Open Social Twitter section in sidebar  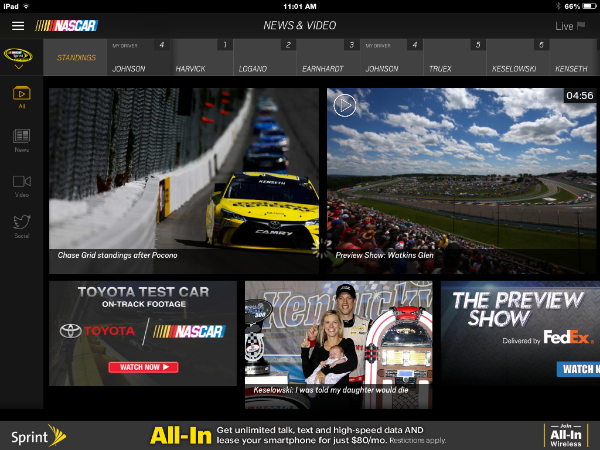(22, 227)
